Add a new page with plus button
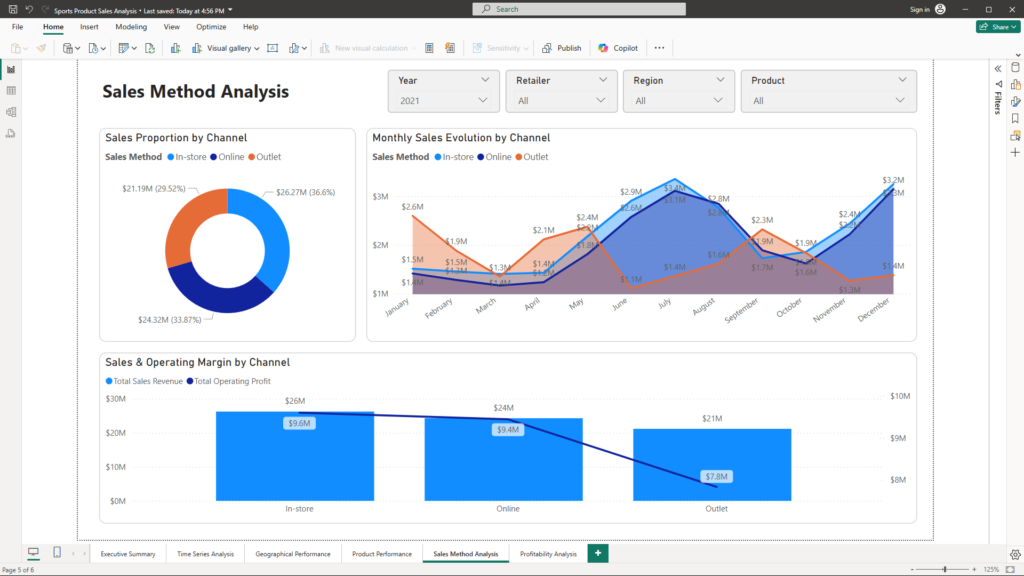Screen dimensions: 1024x576 598,553
